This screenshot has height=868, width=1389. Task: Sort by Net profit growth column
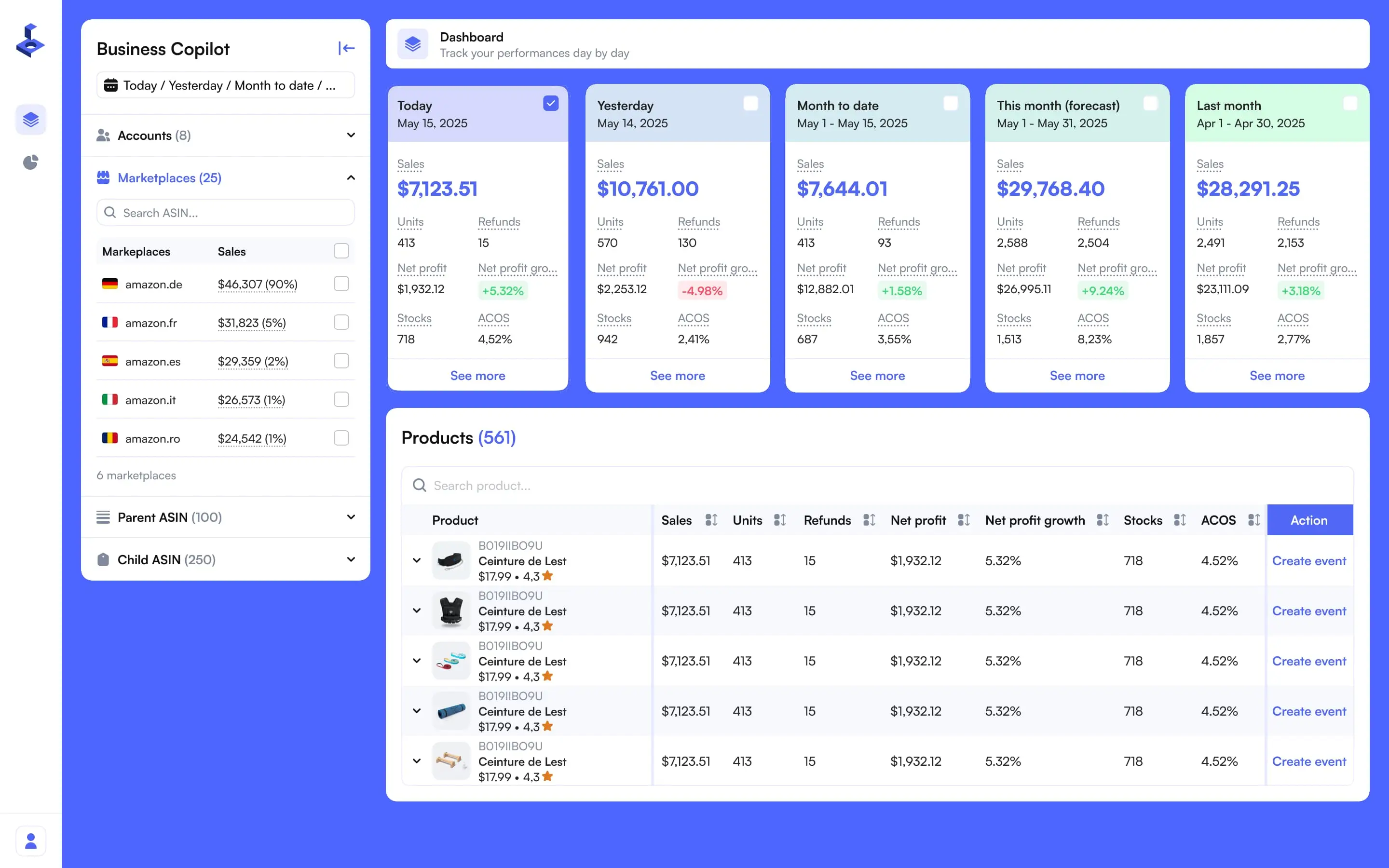point(1102,520)
